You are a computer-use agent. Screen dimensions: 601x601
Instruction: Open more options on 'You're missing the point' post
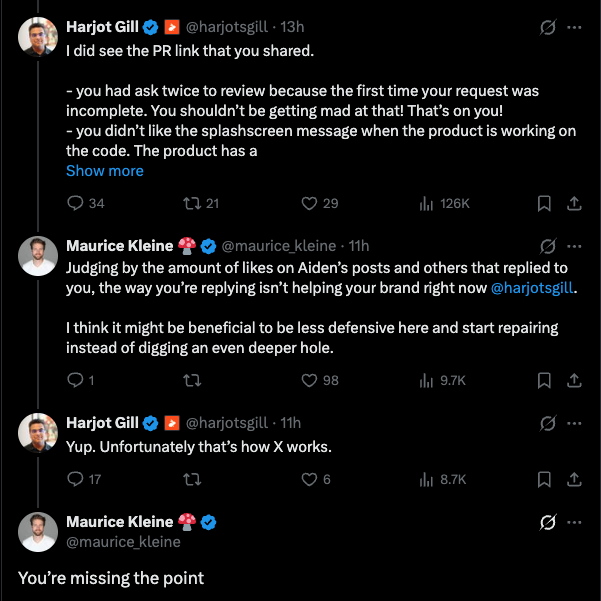[x=574, y=522]
